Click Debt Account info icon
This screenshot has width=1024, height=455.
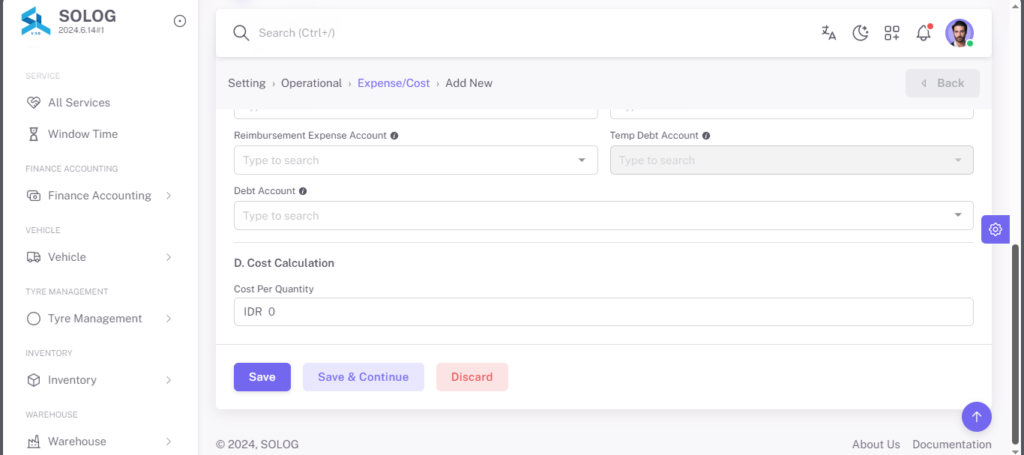(x=303, y=191)
